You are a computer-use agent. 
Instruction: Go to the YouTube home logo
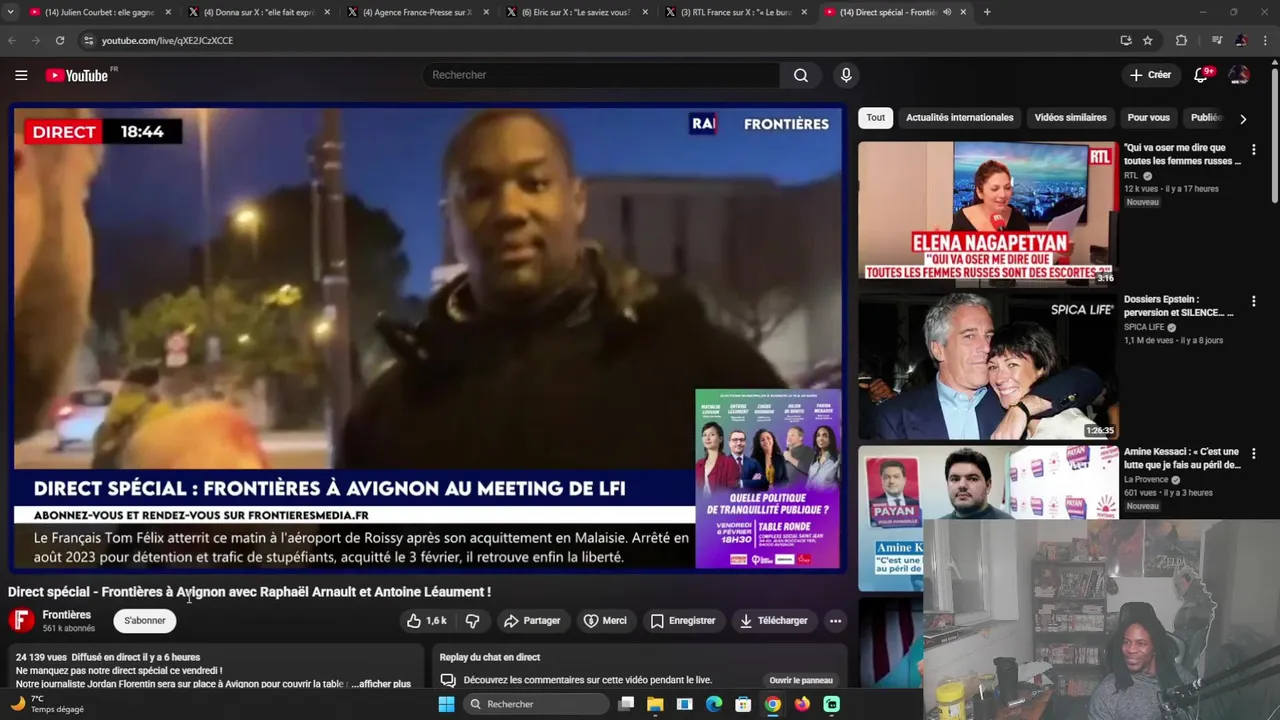click(x=79, y=75)
